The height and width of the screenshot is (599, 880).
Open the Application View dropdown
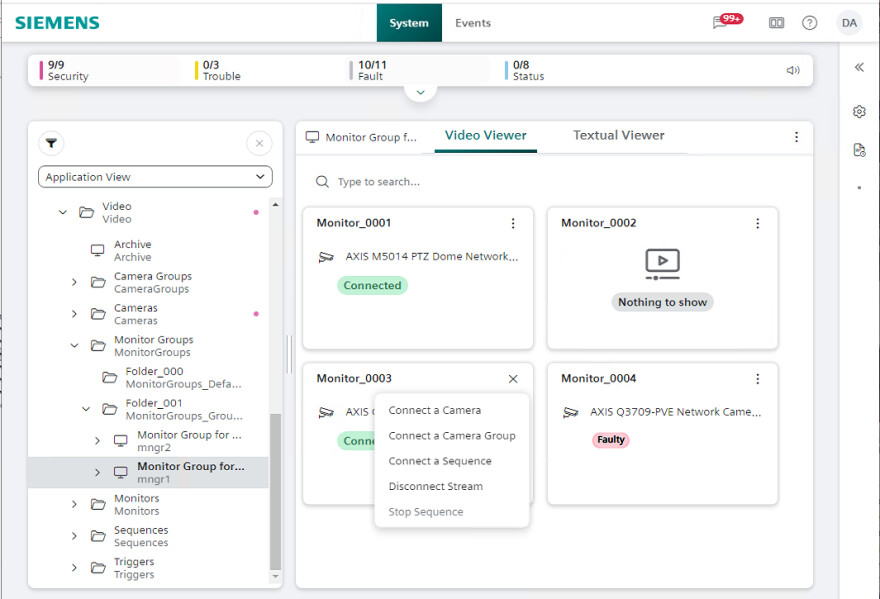pos(155,177)
